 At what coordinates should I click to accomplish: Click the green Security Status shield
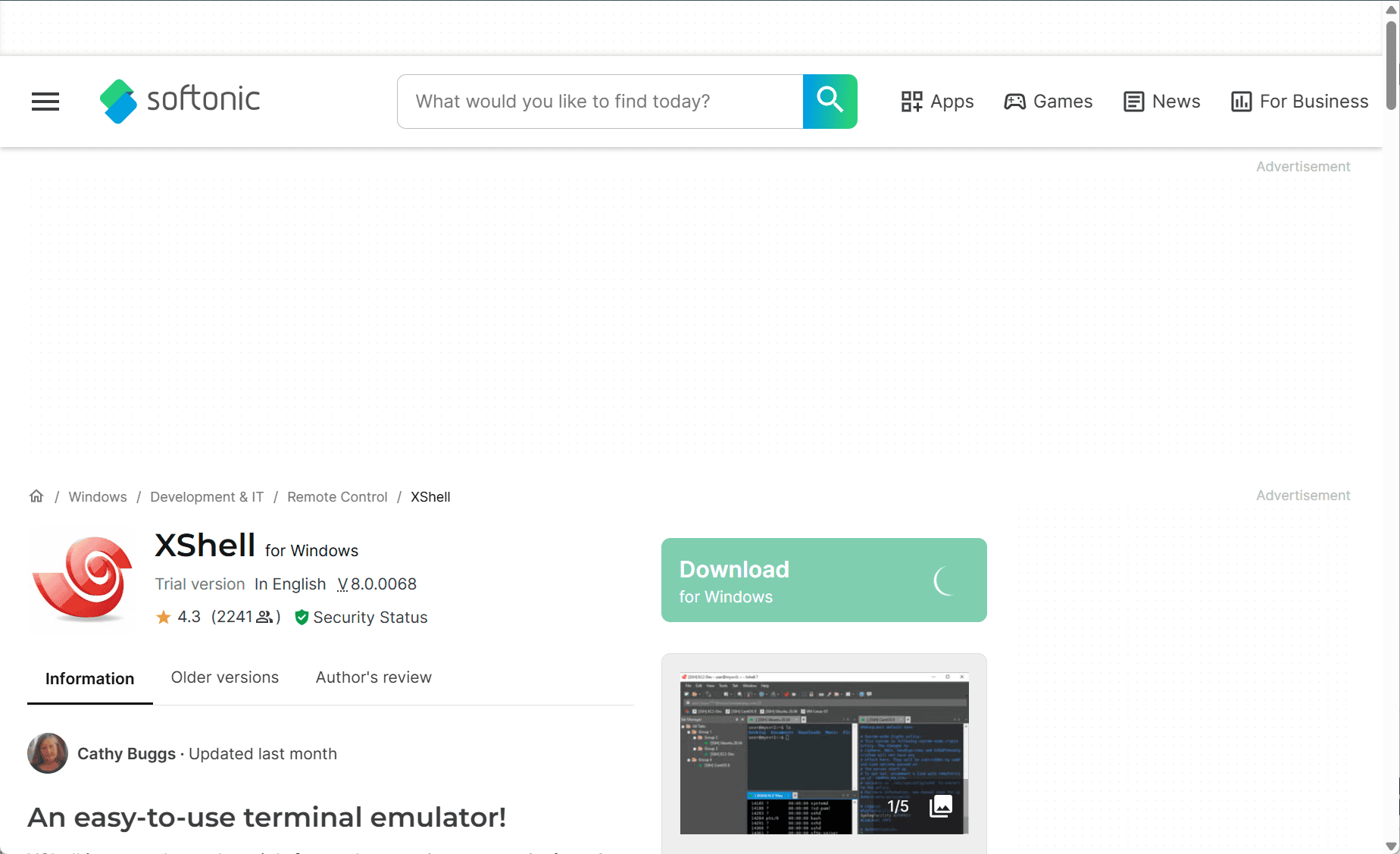[302, 618]
